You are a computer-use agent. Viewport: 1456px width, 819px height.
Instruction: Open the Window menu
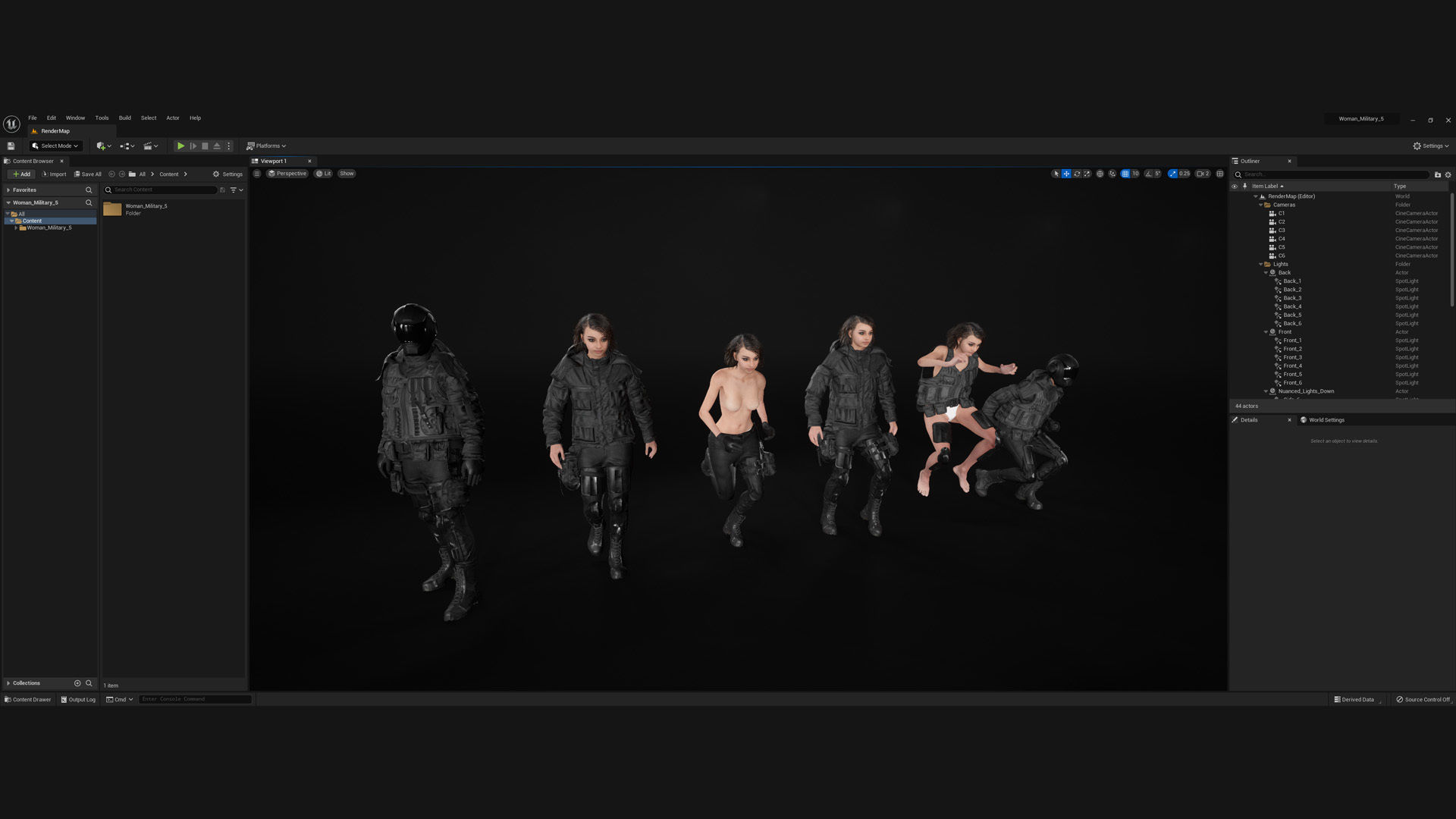75,118
